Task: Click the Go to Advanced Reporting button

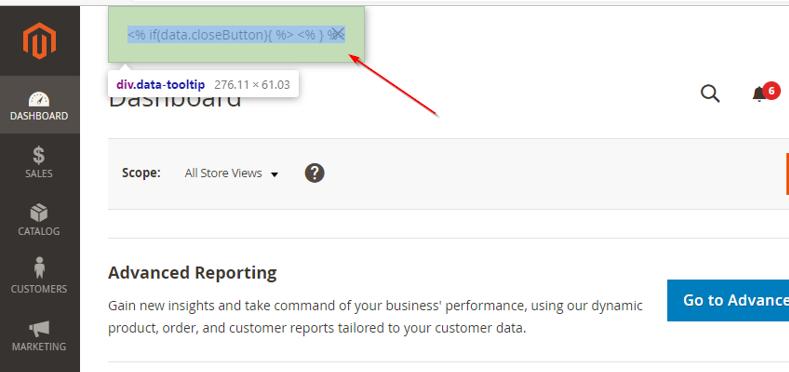Action: pyautogui.click(x=728, y=300)
